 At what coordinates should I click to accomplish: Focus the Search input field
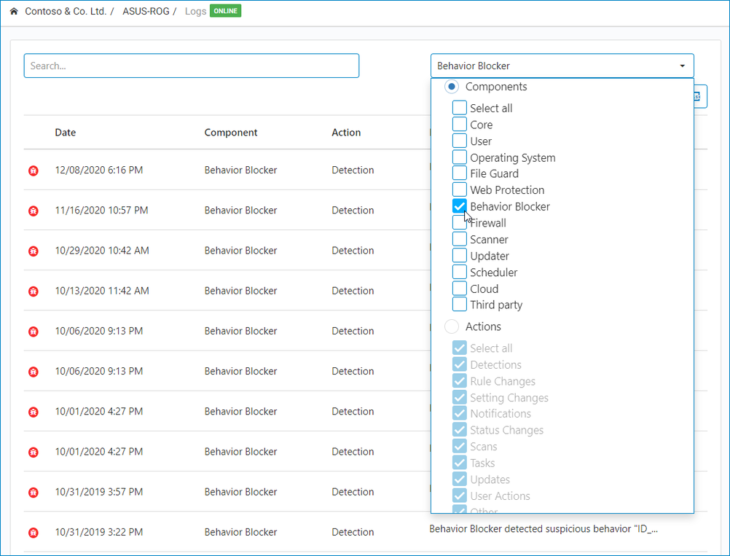pyautogui.click(x=191, y=66)
